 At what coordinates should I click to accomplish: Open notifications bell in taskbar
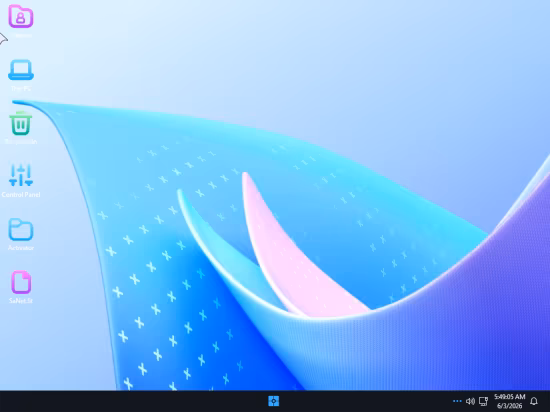(534, 401)
